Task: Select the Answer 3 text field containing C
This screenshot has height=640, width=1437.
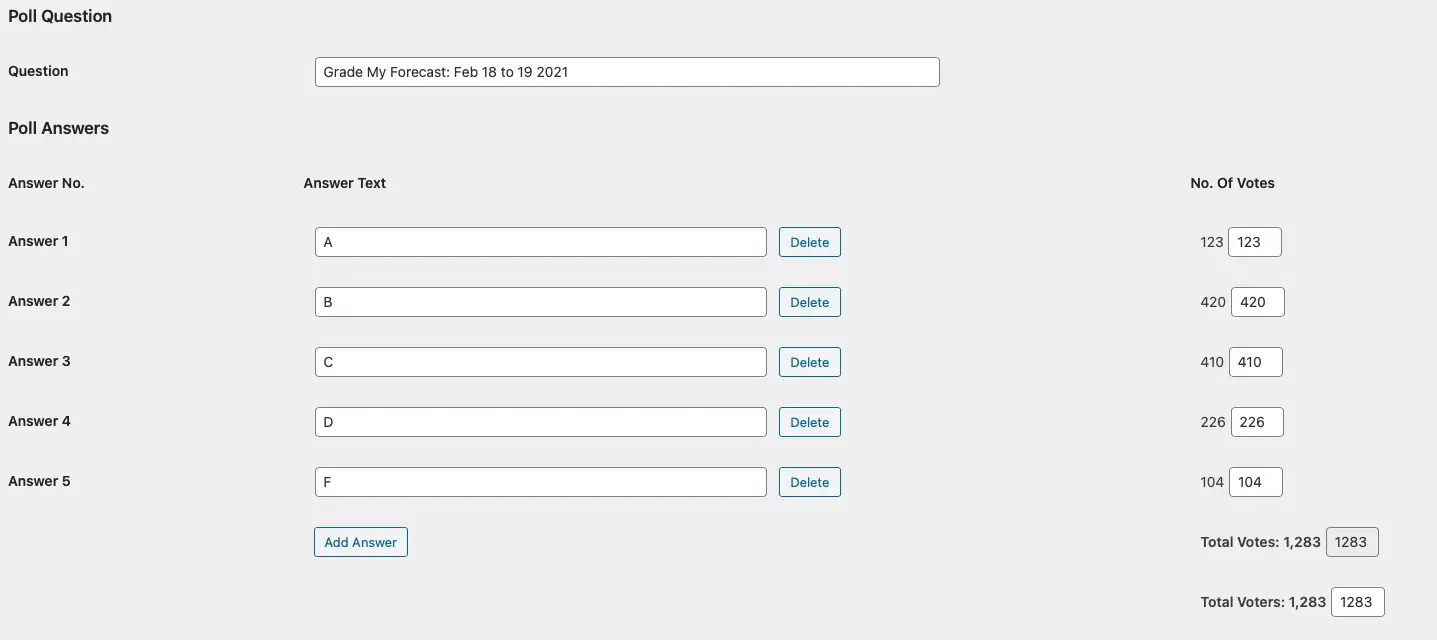Action: (x=541, y=362)
